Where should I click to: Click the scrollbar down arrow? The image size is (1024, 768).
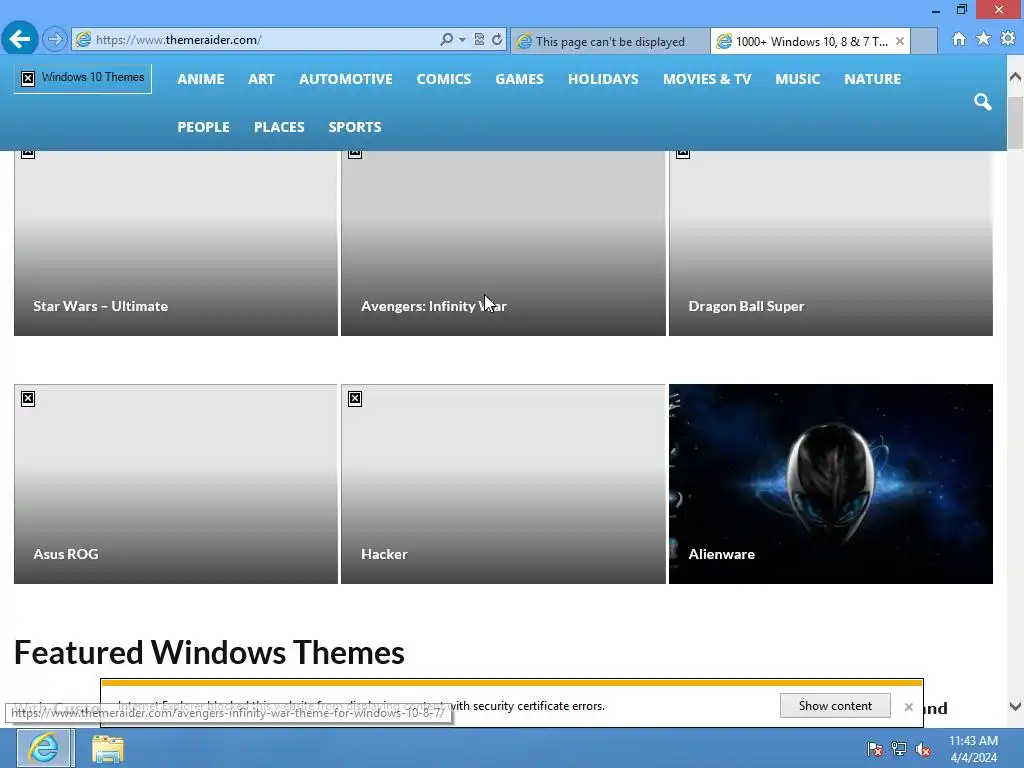(x=1016, y=707)
